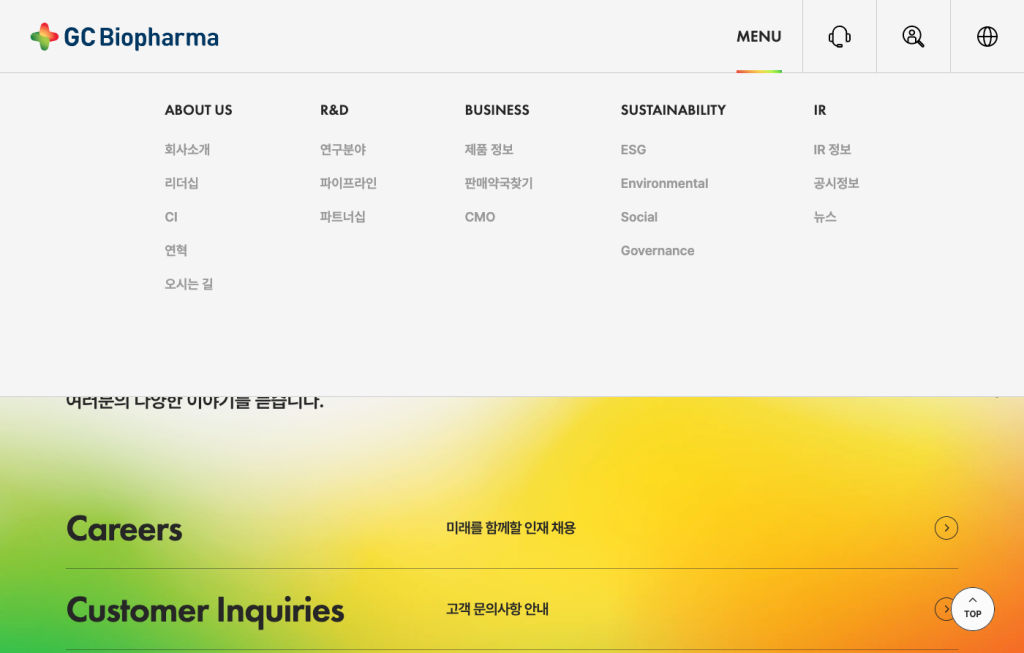The width and height of the screenshot is (1024, 653).
Task: Toggle the MENU button in header
Action: 758,37
